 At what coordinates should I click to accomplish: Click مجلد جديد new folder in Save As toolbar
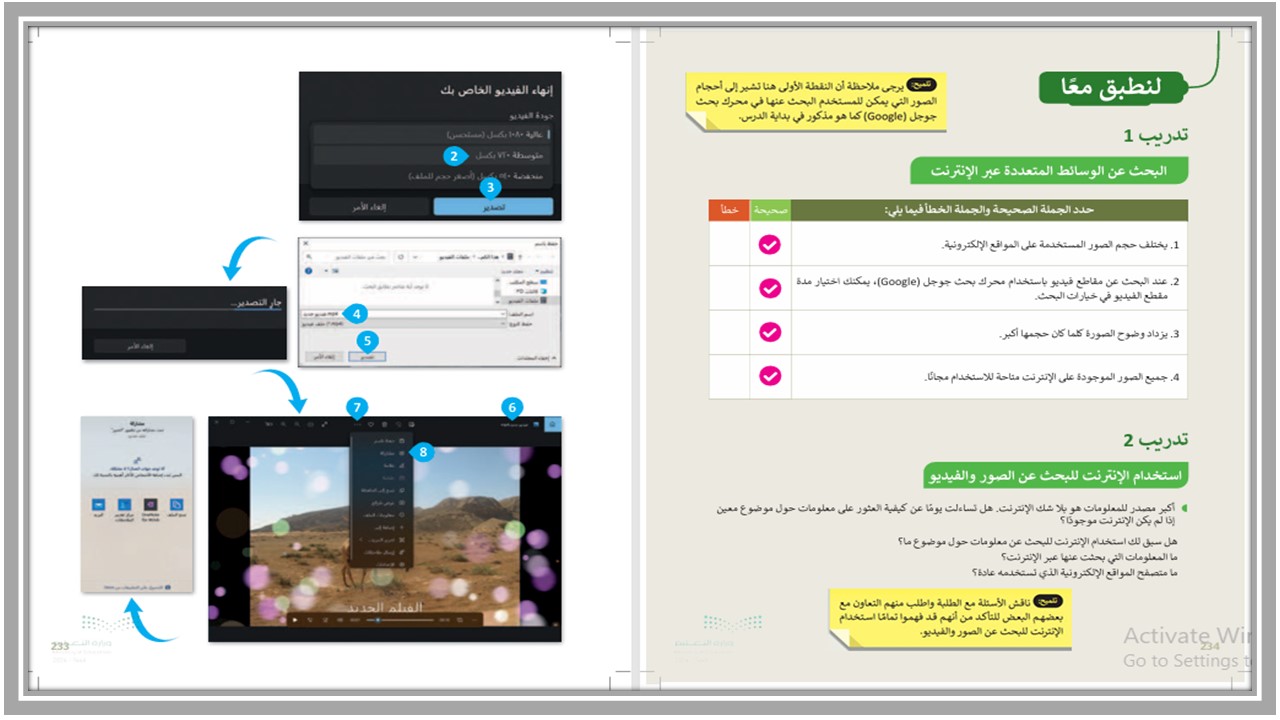[512, 271]
